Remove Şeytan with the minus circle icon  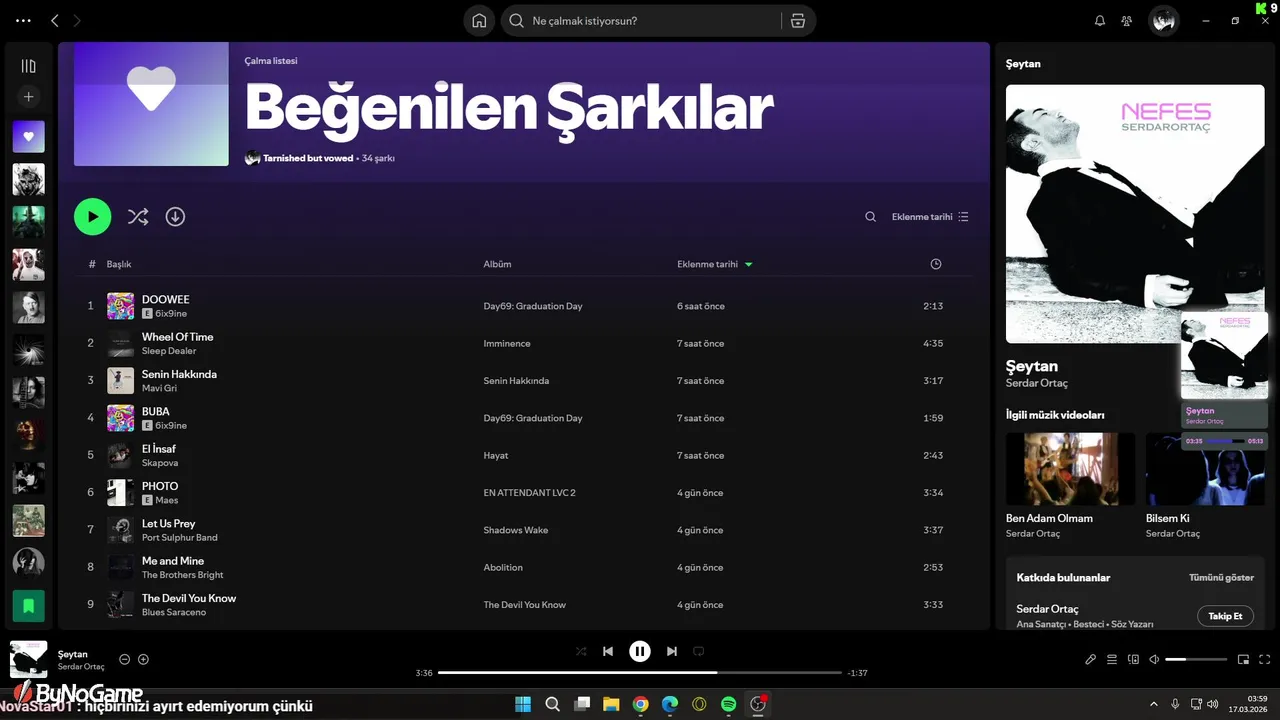(x=125, y=659)
